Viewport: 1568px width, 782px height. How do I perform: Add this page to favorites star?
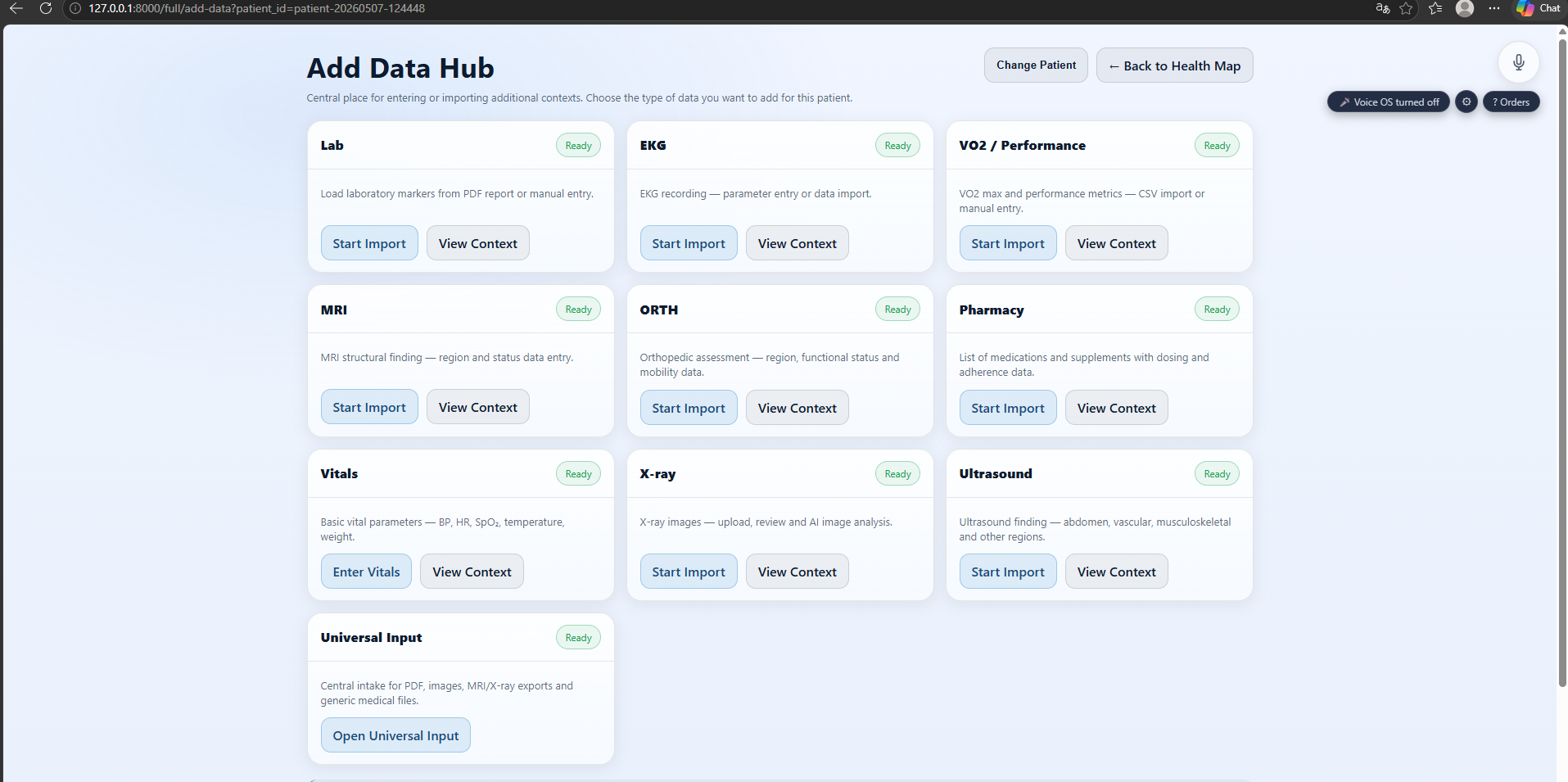1406,8
